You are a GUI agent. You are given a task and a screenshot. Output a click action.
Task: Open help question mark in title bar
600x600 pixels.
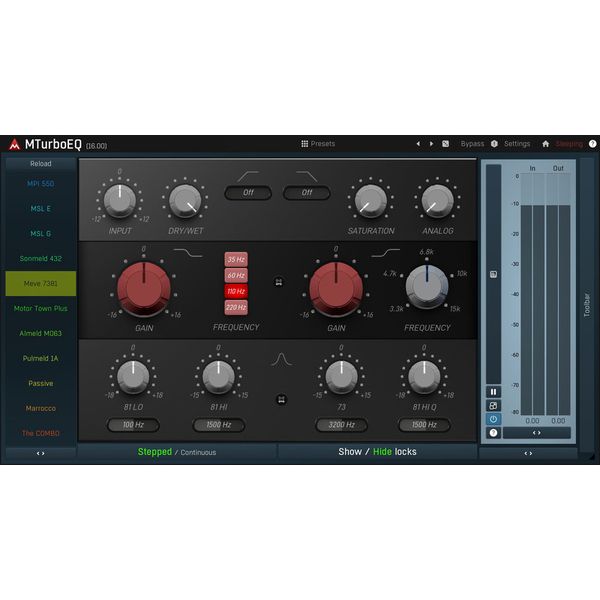(592, 144)
